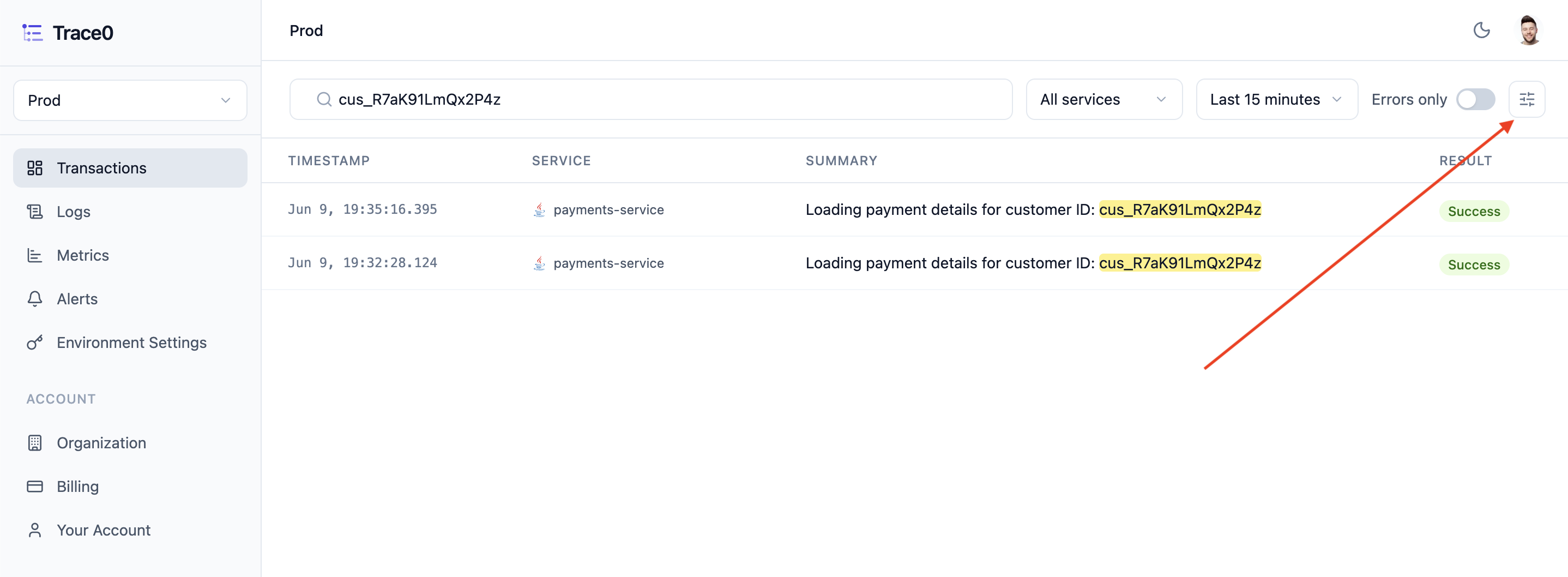Open the Billing page
1568x577 pixels.
[x=130, y=486]
